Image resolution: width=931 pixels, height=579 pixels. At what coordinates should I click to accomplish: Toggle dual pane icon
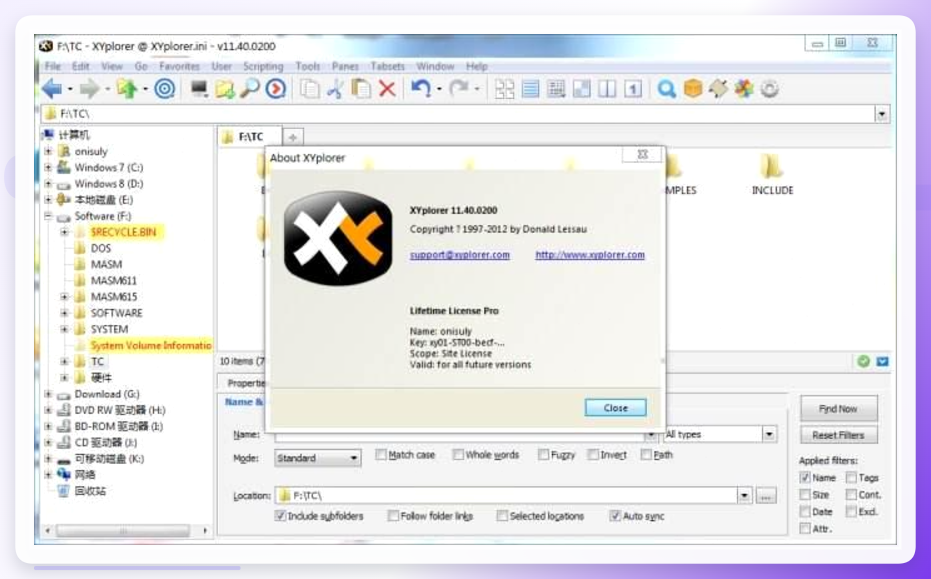point(607,89)
